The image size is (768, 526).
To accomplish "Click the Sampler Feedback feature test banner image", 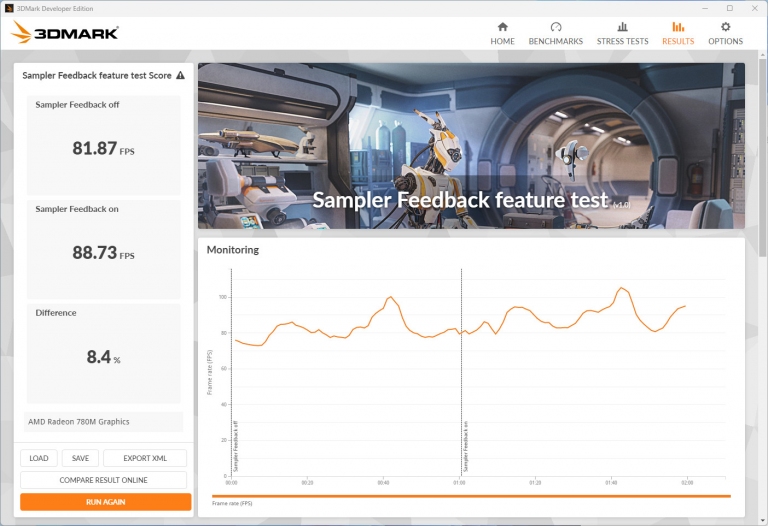I will click(x=471, y=145).
